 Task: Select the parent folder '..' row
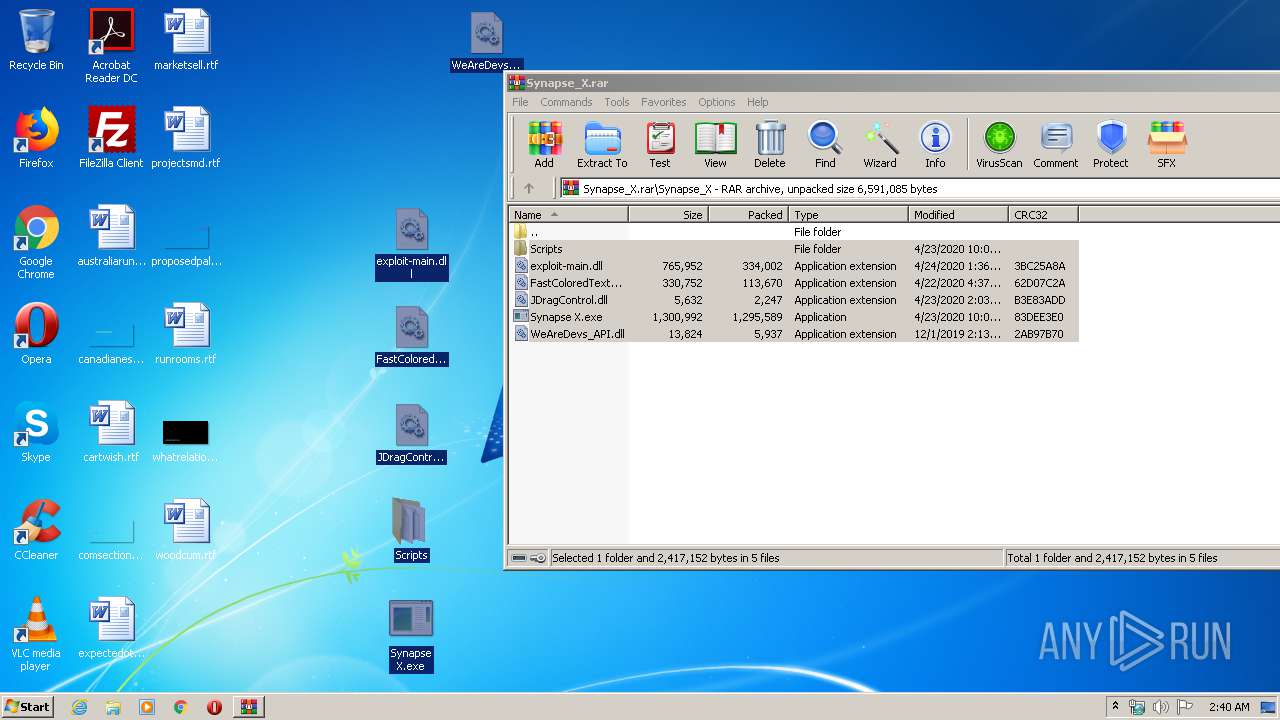coord(794,232)
